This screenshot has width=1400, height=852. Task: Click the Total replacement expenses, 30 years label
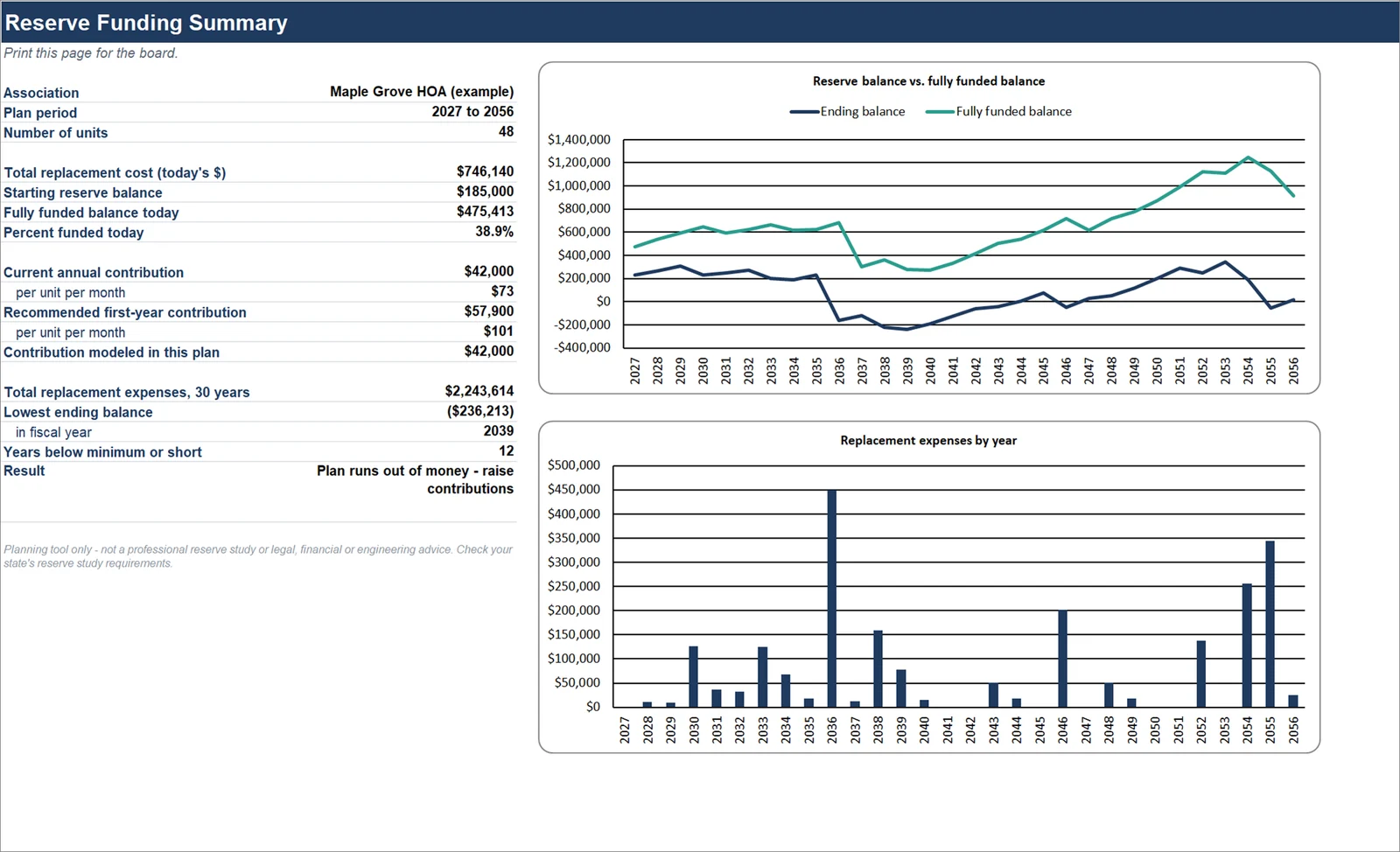[x=127, y=392]
